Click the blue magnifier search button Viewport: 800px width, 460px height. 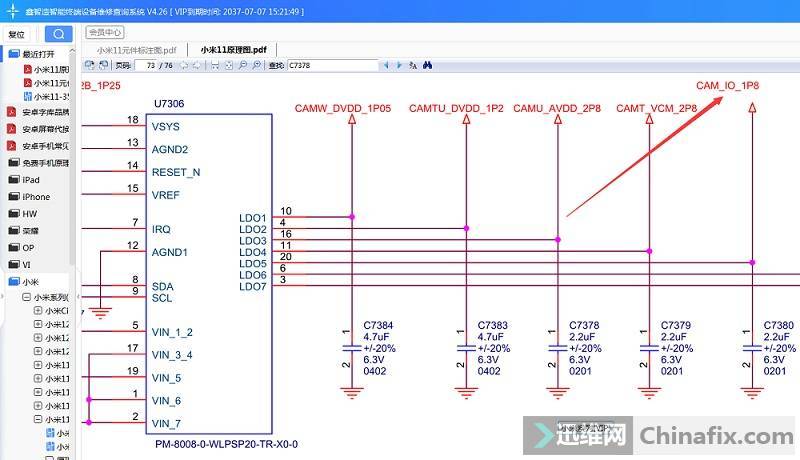point(57,33)
